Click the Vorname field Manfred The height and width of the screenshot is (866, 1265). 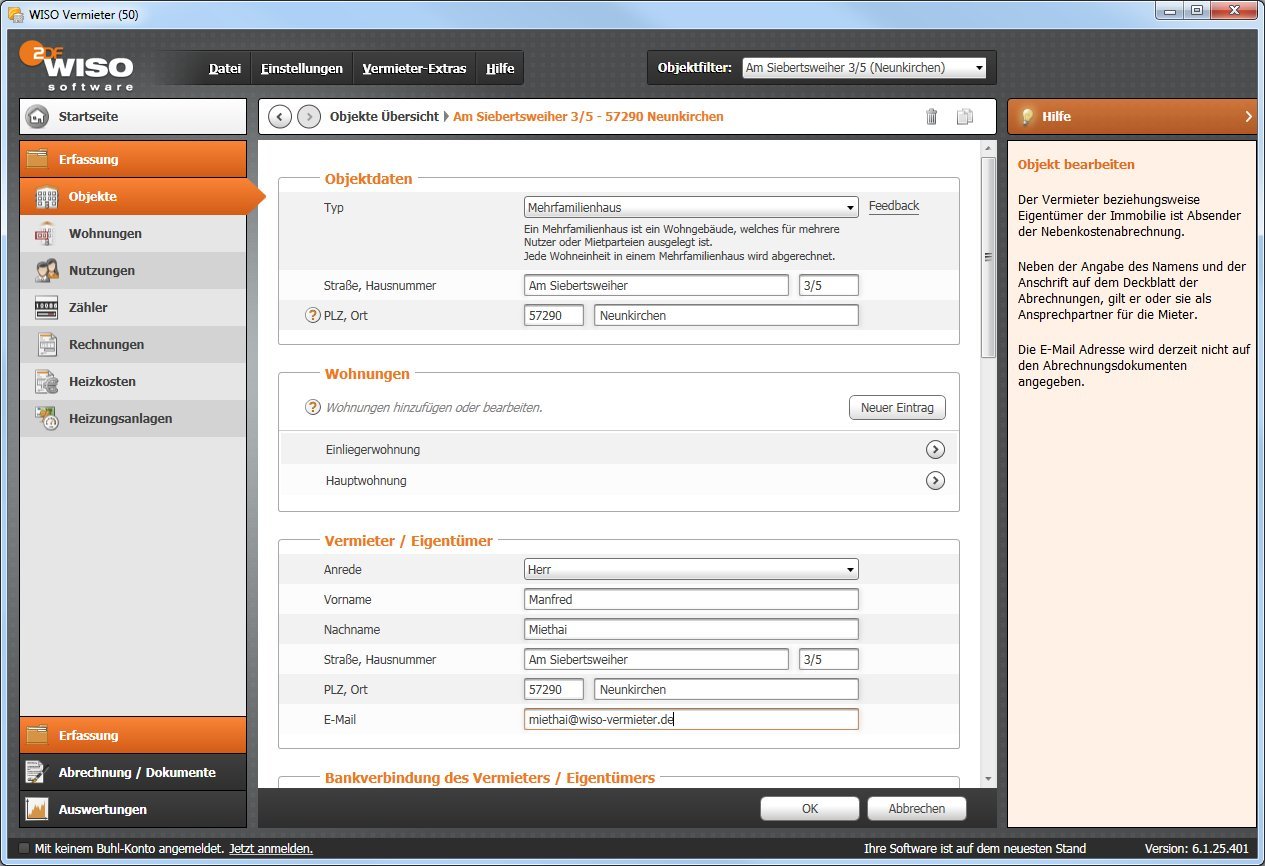[x=691, y=599]
